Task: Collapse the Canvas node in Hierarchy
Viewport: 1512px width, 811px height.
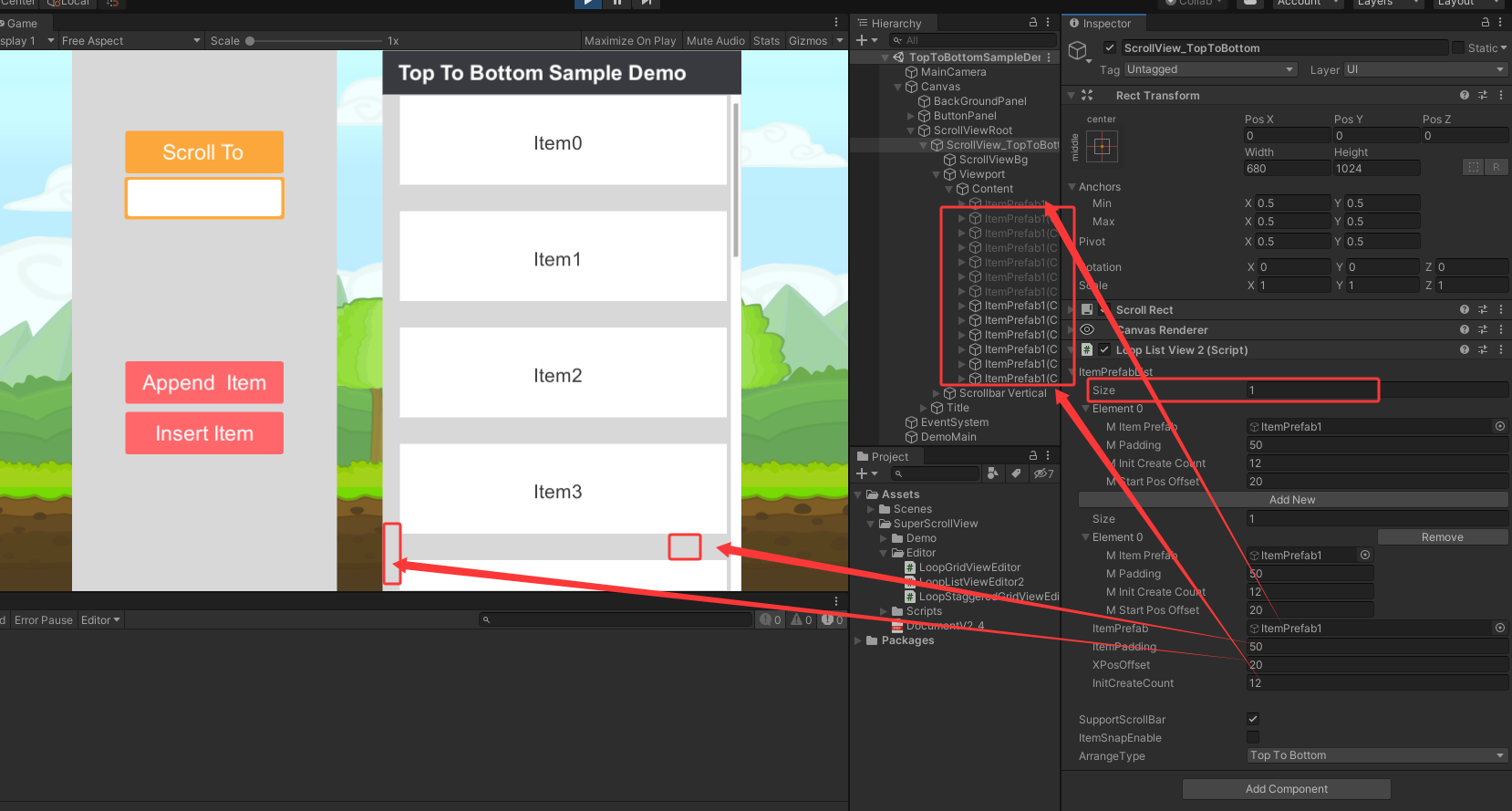Action: click(897, 87)
